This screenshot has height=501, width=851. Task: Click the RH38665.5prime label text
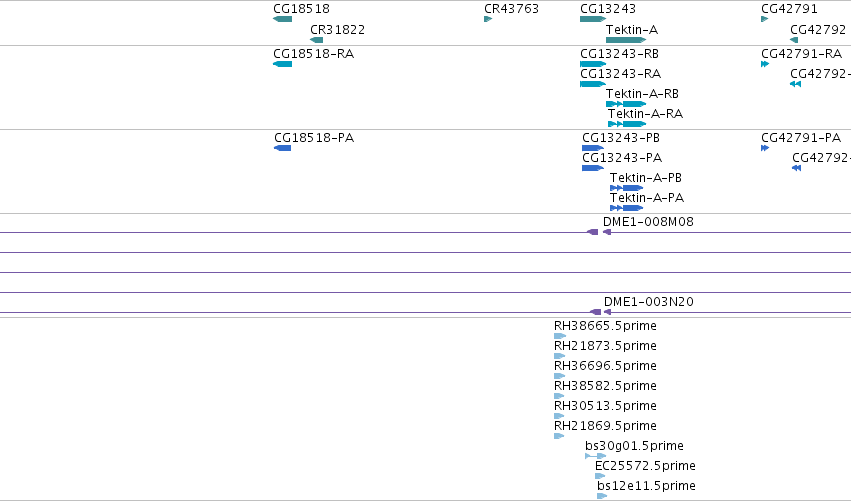point(605,326)
